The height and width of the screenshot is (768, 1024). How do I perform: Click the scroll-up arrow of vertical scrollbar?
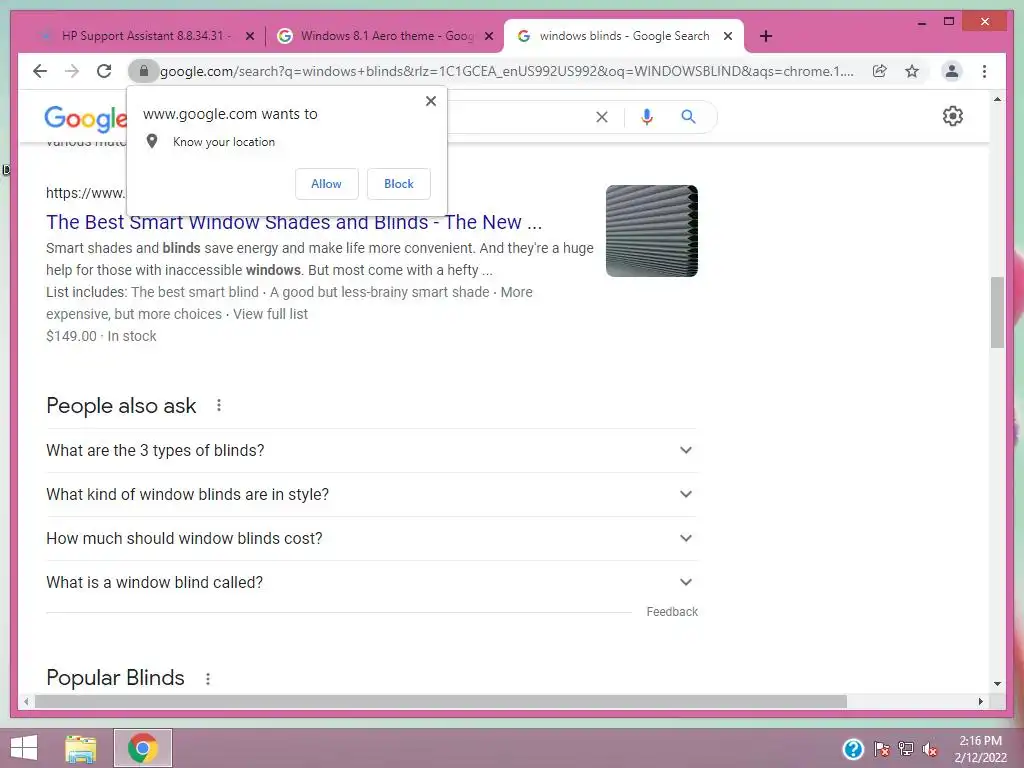click(x=997, y=99)
